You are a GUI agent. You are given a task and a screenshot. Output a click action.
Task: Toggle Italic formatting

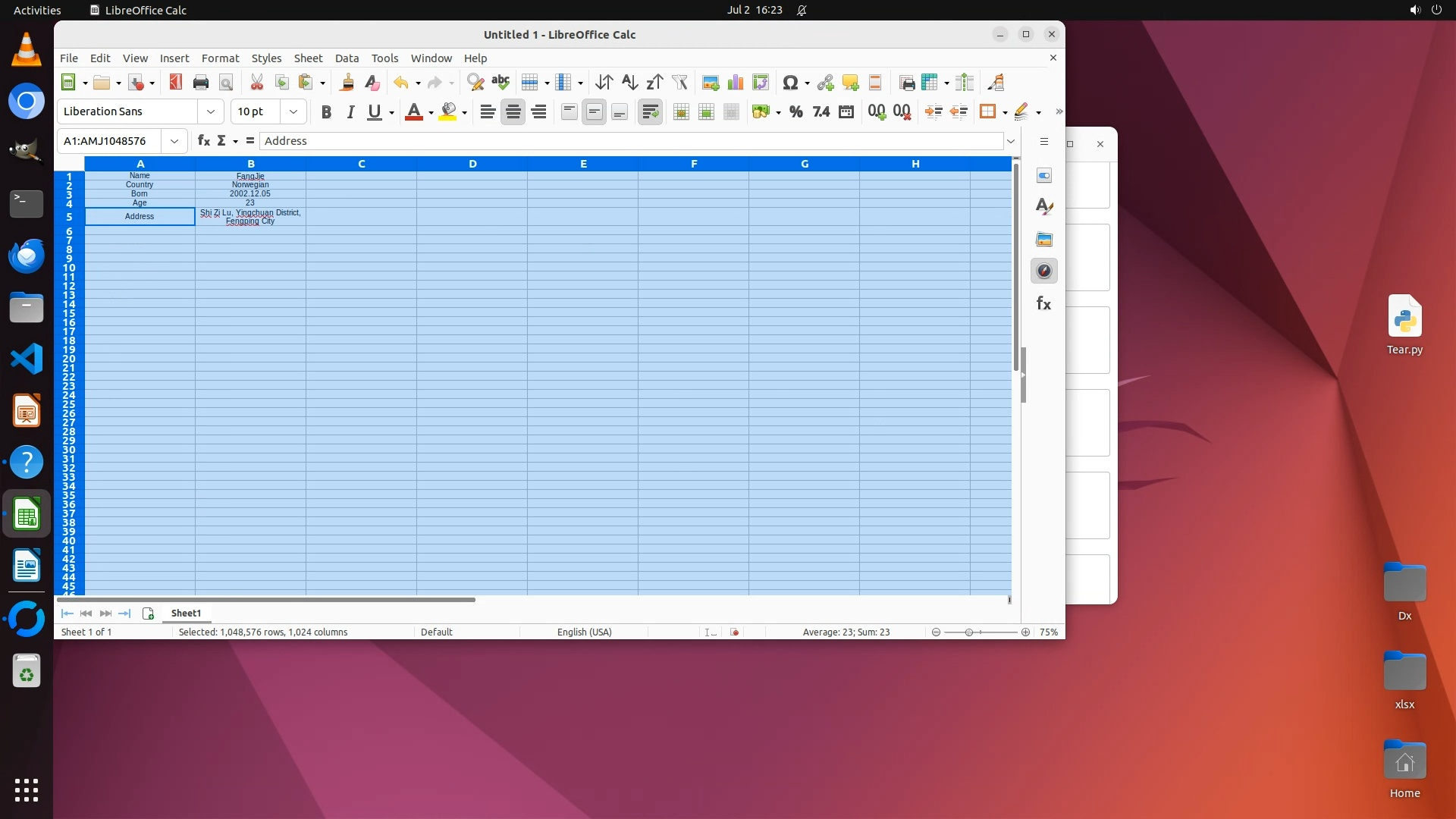tap(350, 112)
